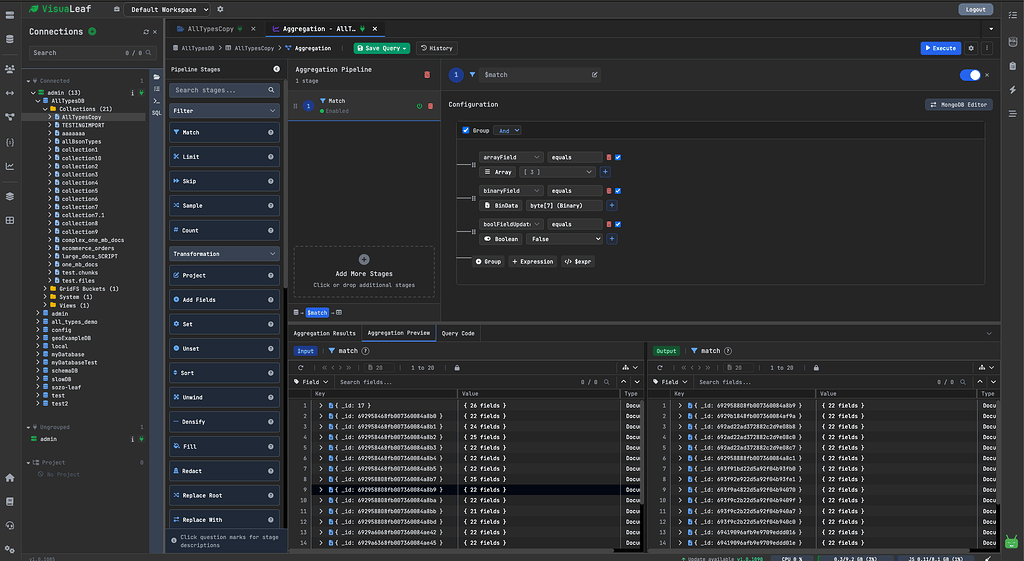The height and width of the screenshot is (561, 1024).
Task: Add value to the Array row with plus
Action: 605,172
